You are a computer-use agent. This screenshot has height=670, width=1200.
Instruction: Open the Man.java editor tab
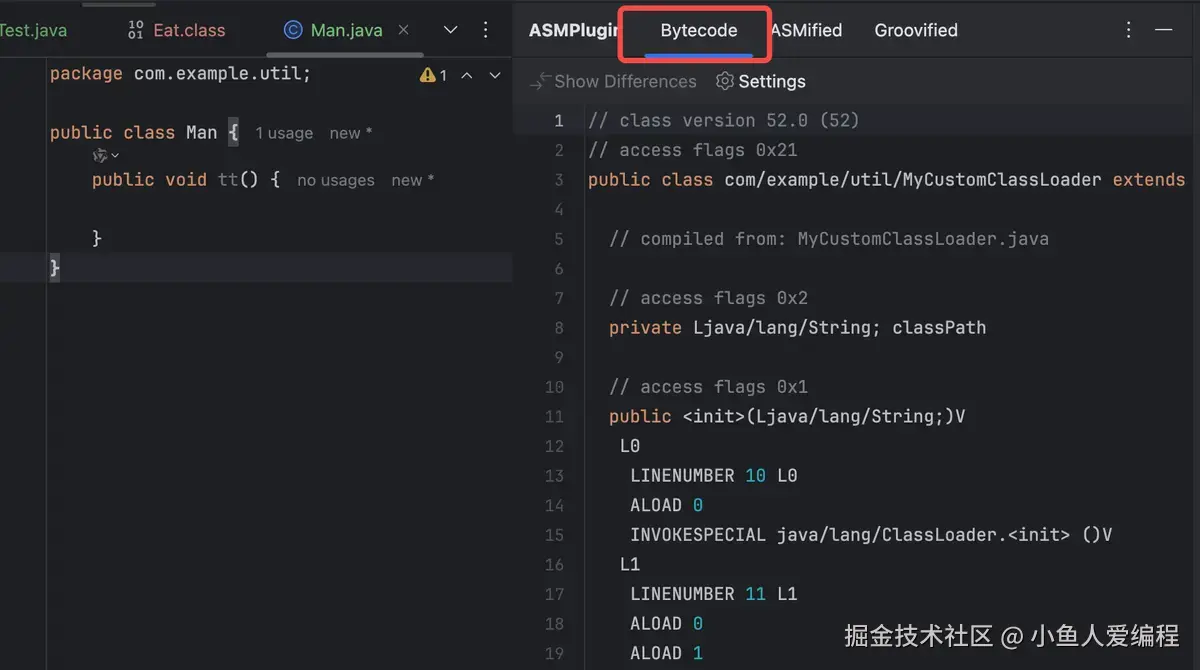click(333, 30)
